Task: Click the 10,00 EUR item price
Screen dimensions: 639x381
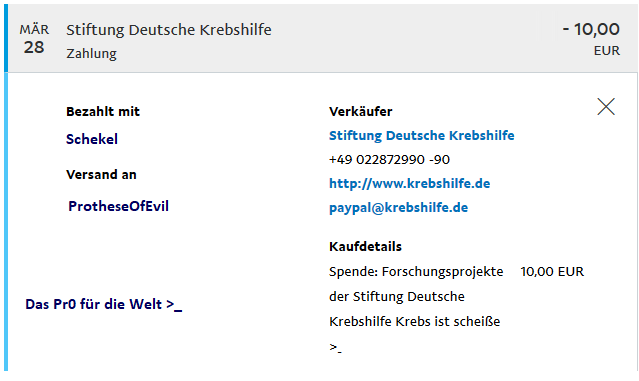Action: (x=552, y=271)
